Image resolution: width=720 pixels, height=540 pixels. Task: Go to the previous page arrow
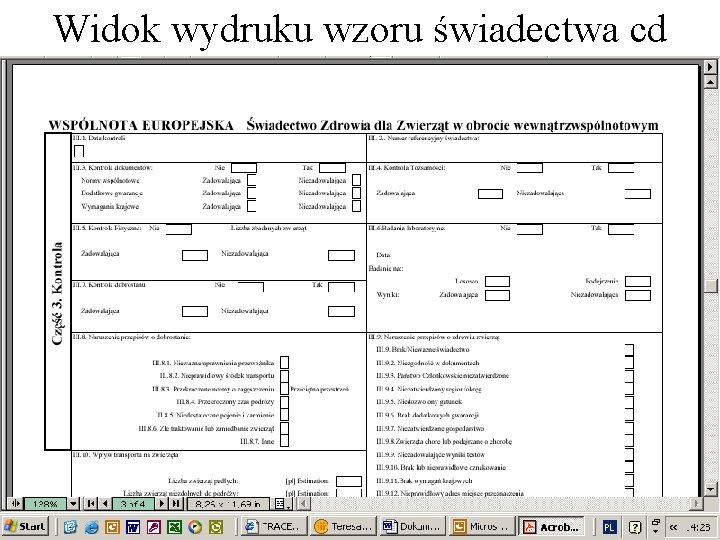pyautogui.click(x=105, y=504)
